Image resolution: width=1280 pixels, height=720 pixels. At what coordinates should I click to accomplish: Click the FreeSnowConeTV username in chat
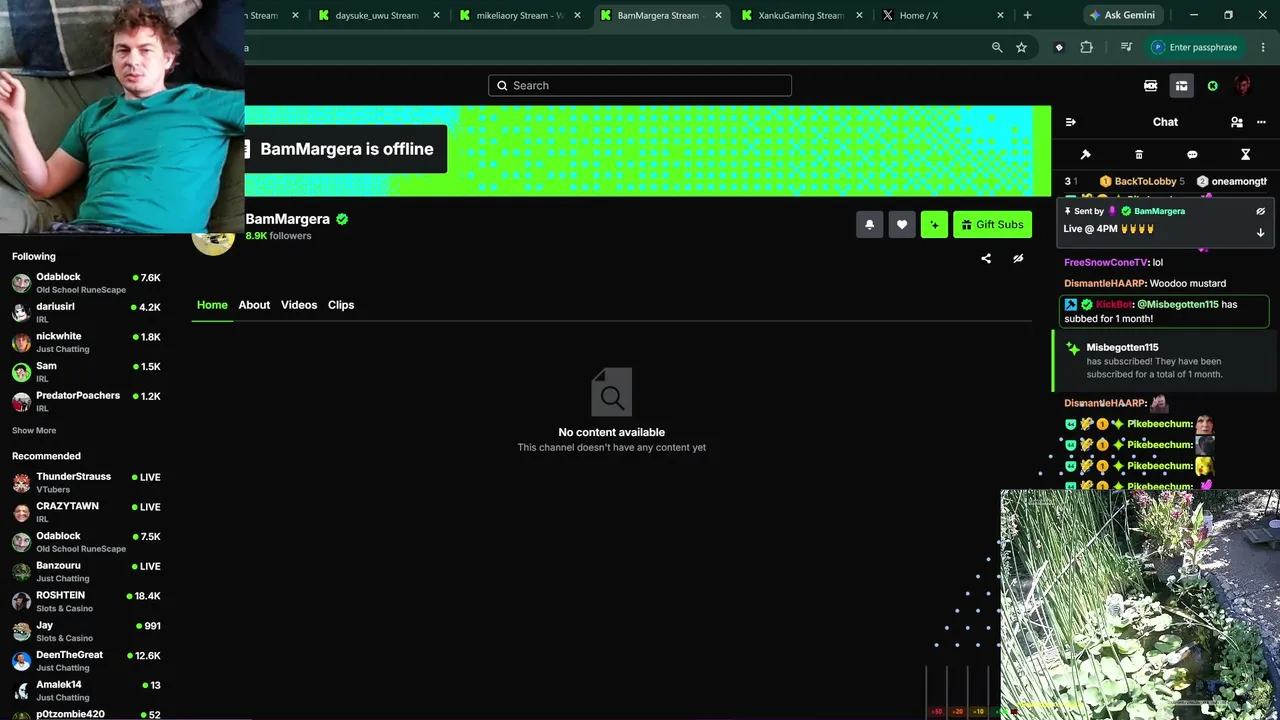pyautogui.click(x=1106, y=263)
